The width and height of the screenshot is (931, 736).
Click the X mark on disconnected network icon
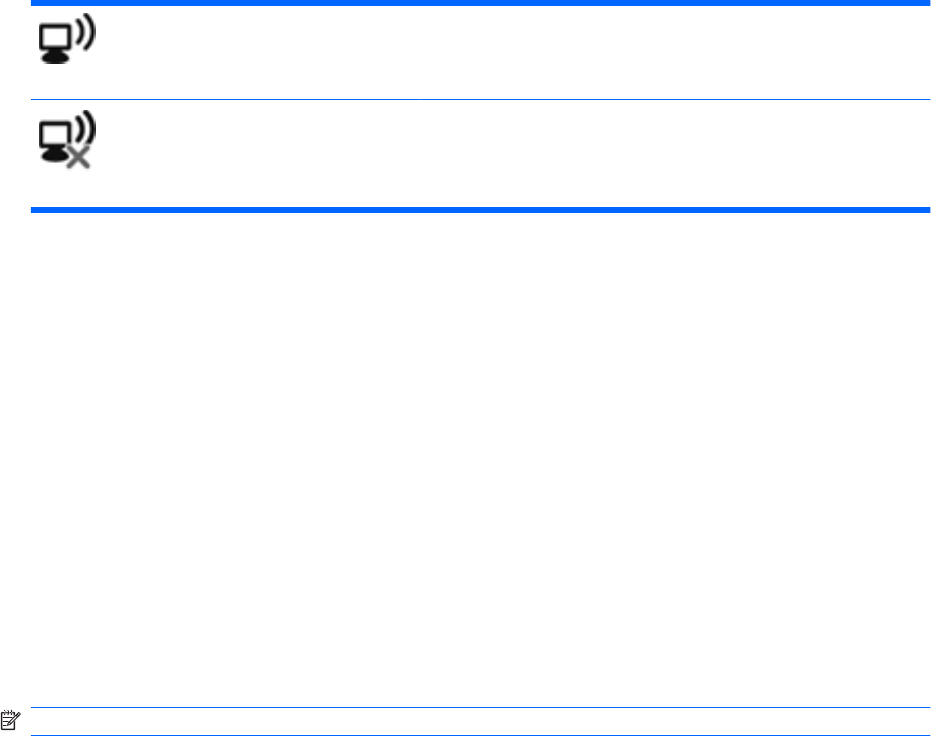click(77, 158)
